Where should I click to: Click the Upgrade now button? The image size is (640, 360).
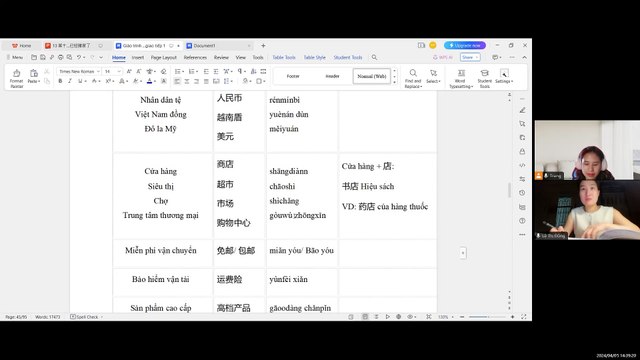[464, 45]
